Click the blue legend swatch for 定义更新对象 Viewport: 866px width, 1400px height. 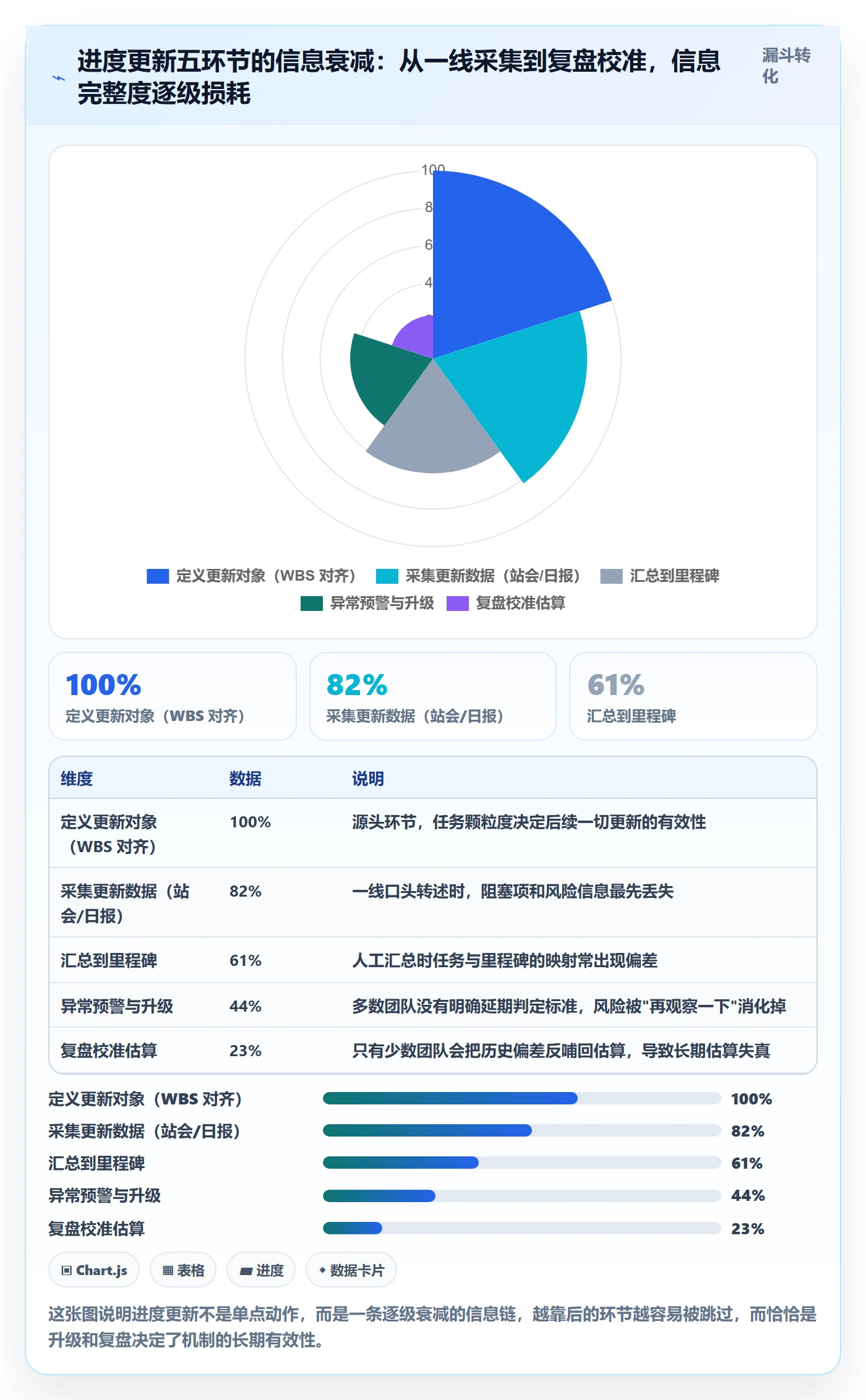[x=158, y=576]
